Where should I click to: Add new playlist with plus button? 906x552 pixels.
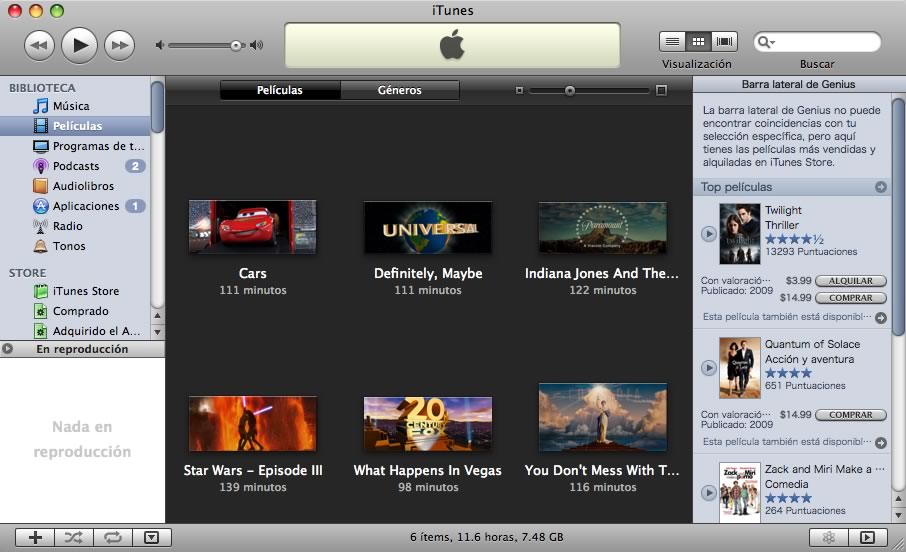pyautogui.click(x=35, y=538)
